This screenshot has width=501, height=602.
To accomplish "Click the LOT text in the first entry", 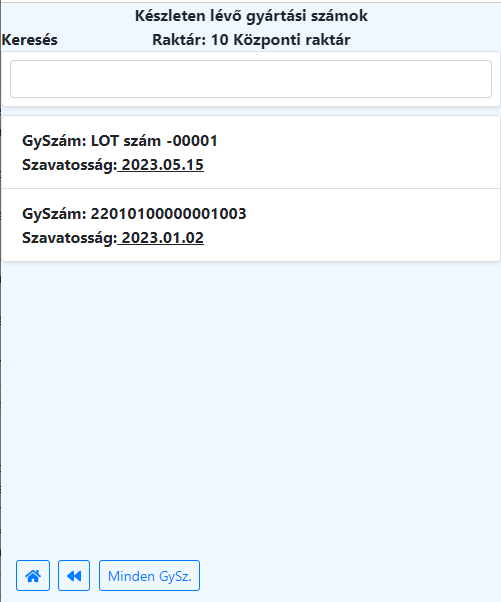I will point(104,141).
